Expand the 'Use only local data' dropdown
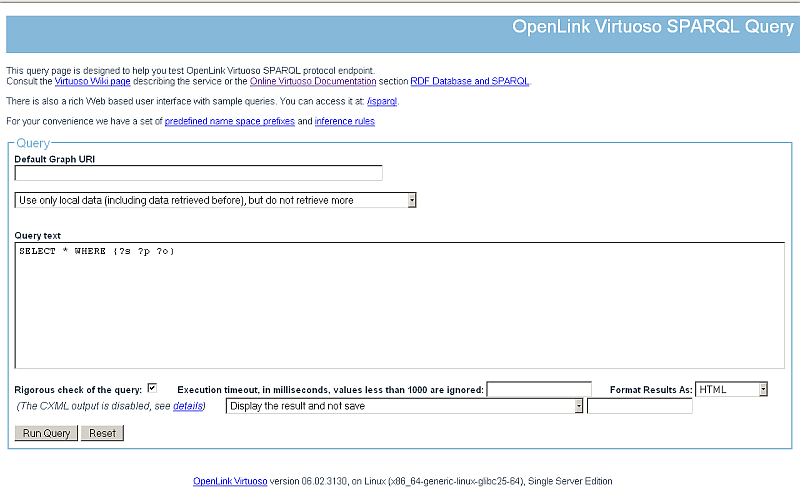Screen dimensions: 800x500 tap(216, 200)
